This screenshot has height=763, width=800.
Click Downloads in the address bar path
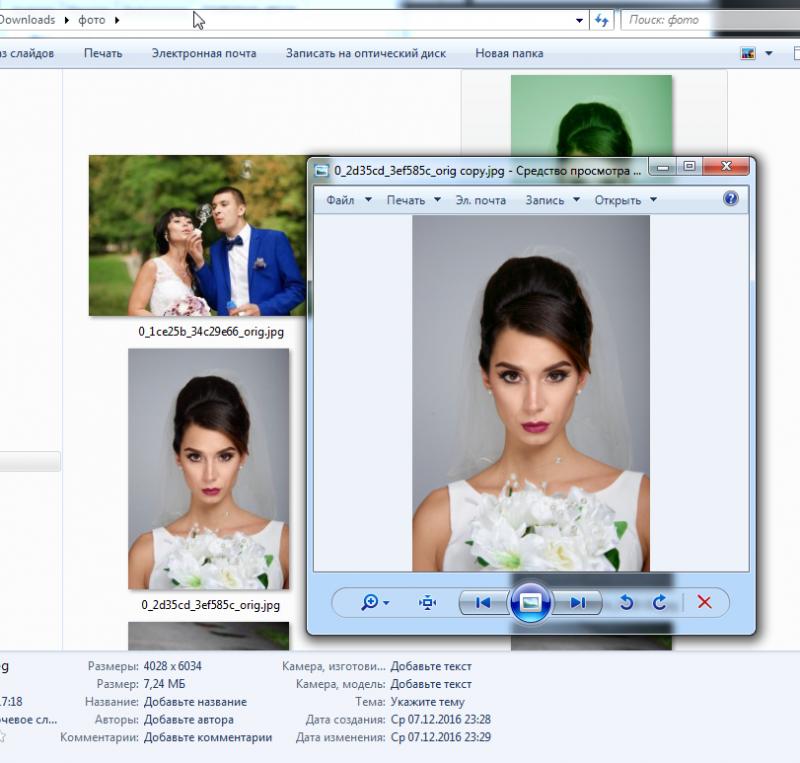(27, 20)
